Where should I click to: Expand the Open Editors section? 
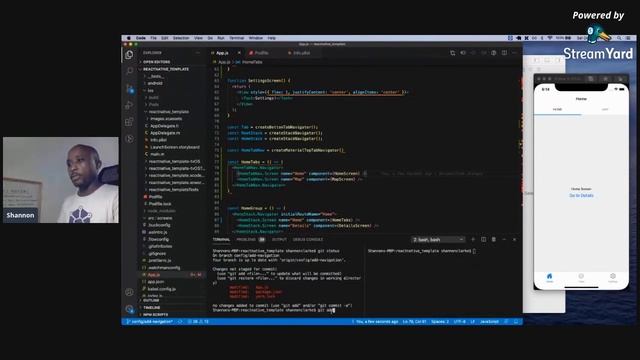point(156,62)
